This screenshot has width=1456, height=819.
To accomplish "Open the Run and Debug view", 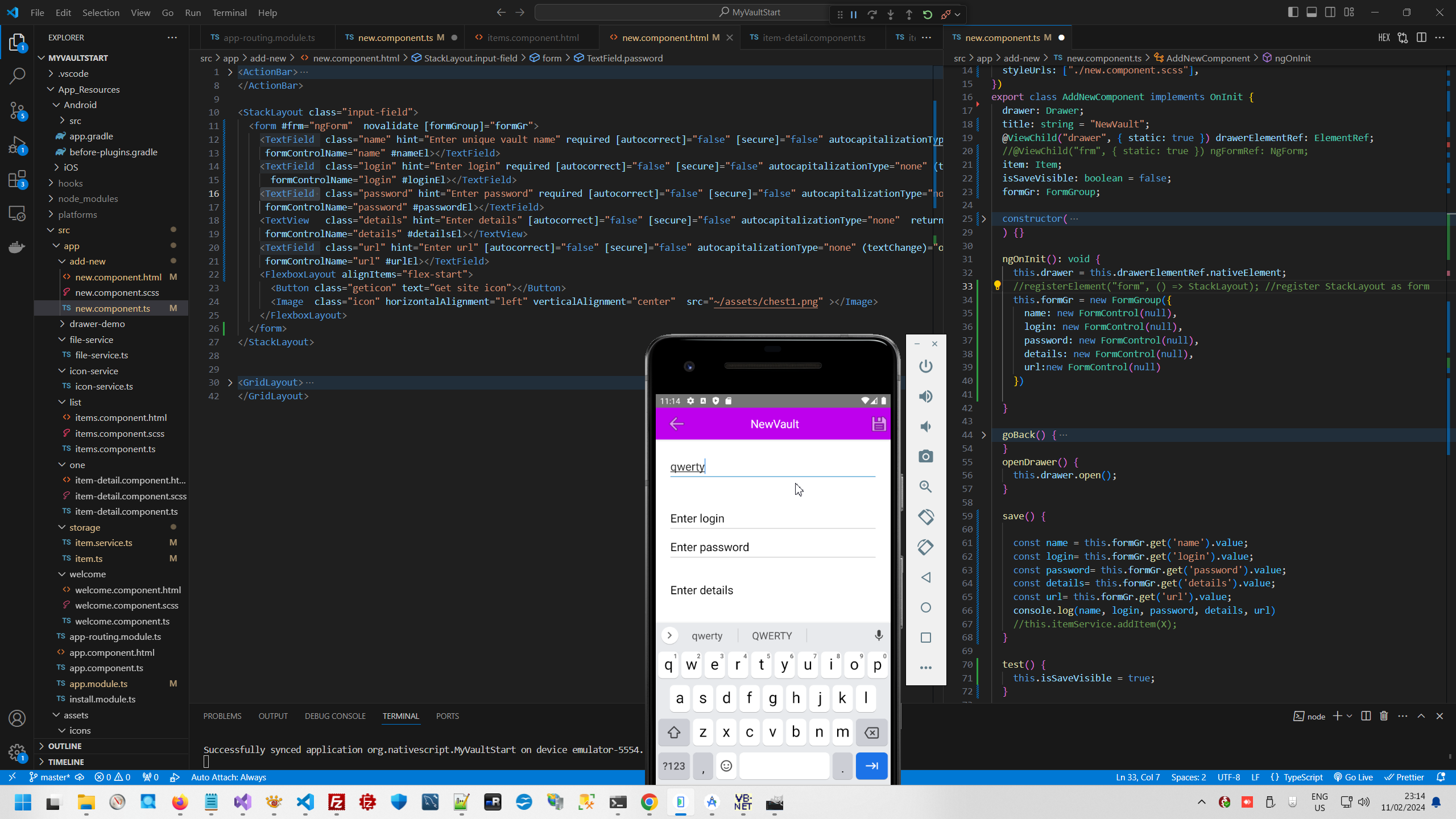I will click(17, 145).
